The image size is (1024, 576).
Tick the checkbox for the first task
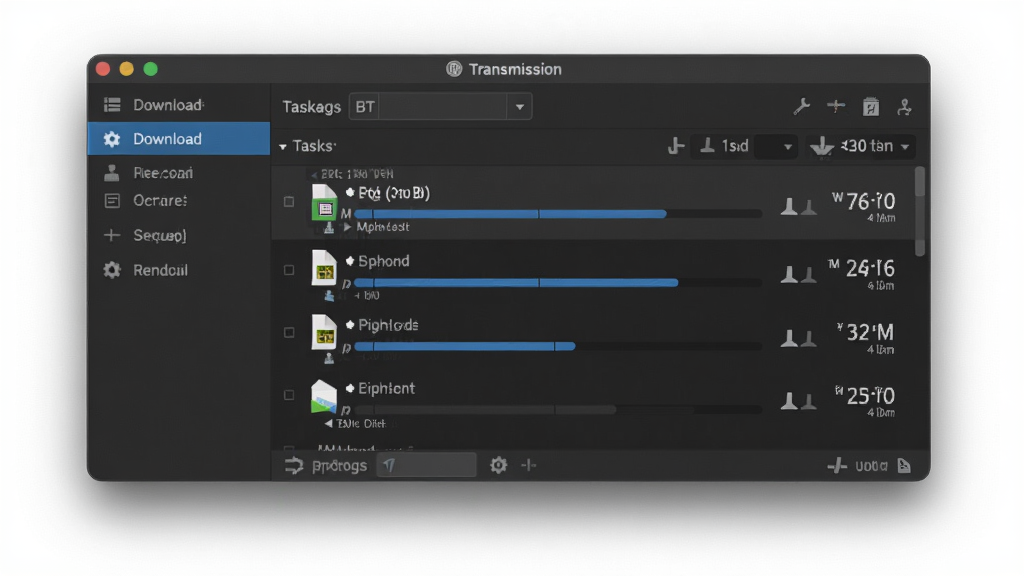(x=289, y=202)
